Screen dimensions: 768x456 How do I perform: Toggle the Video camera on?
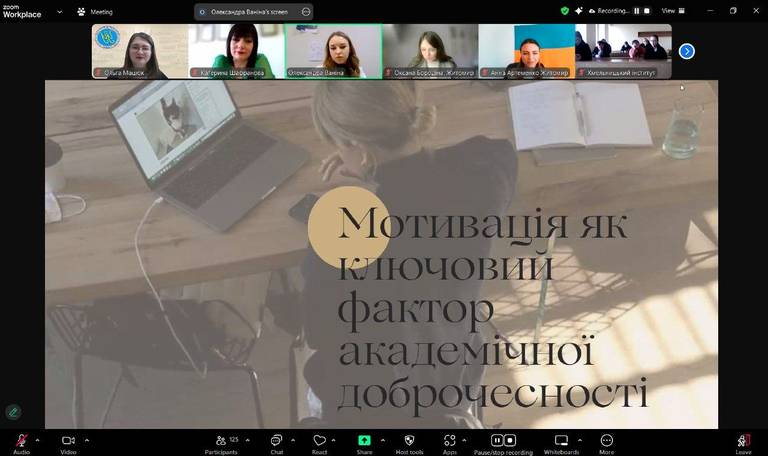coord(68,441)
